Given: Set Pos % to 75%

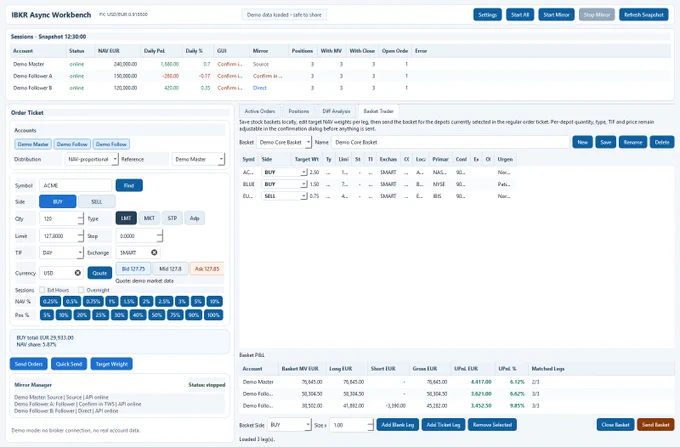Looking at the screenshot, I should click(x=175, y=315).
